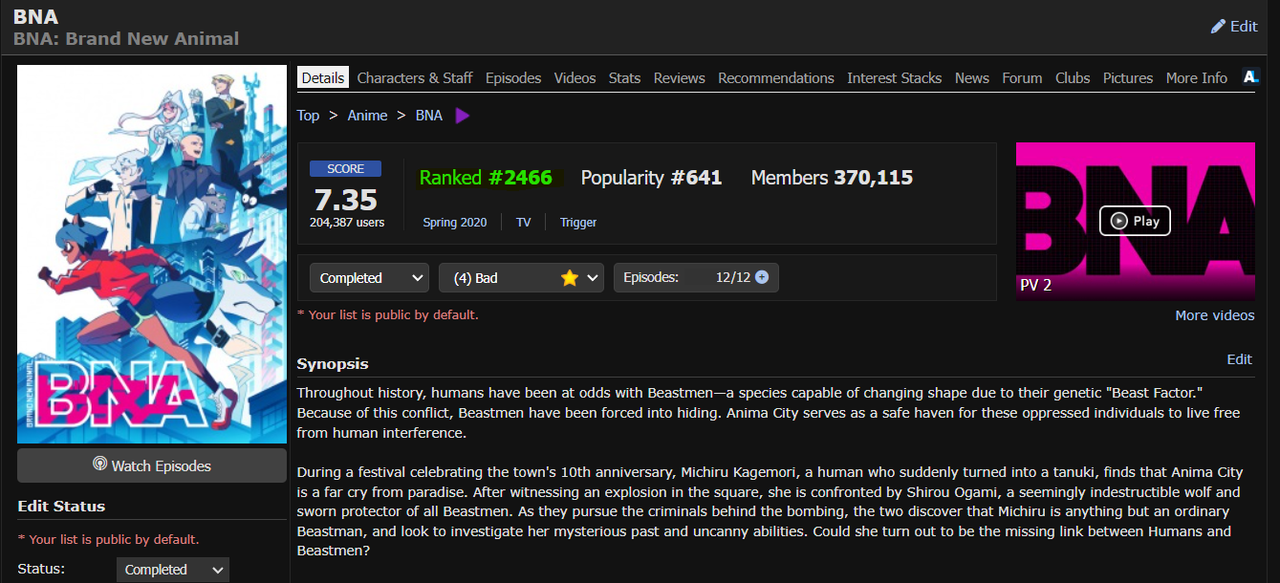Open the Forum tab
Screen dimensions: 1280x583
click(x=1022, y=77)
